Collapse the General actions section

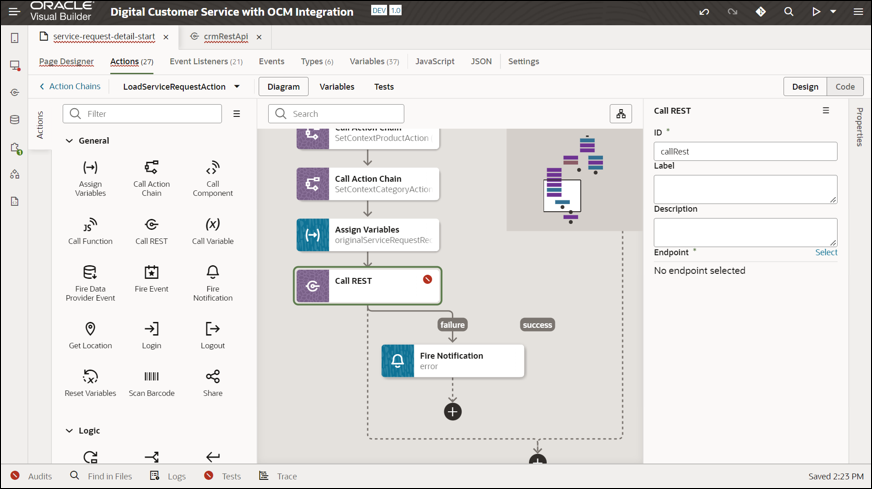[x=69, y=141]
